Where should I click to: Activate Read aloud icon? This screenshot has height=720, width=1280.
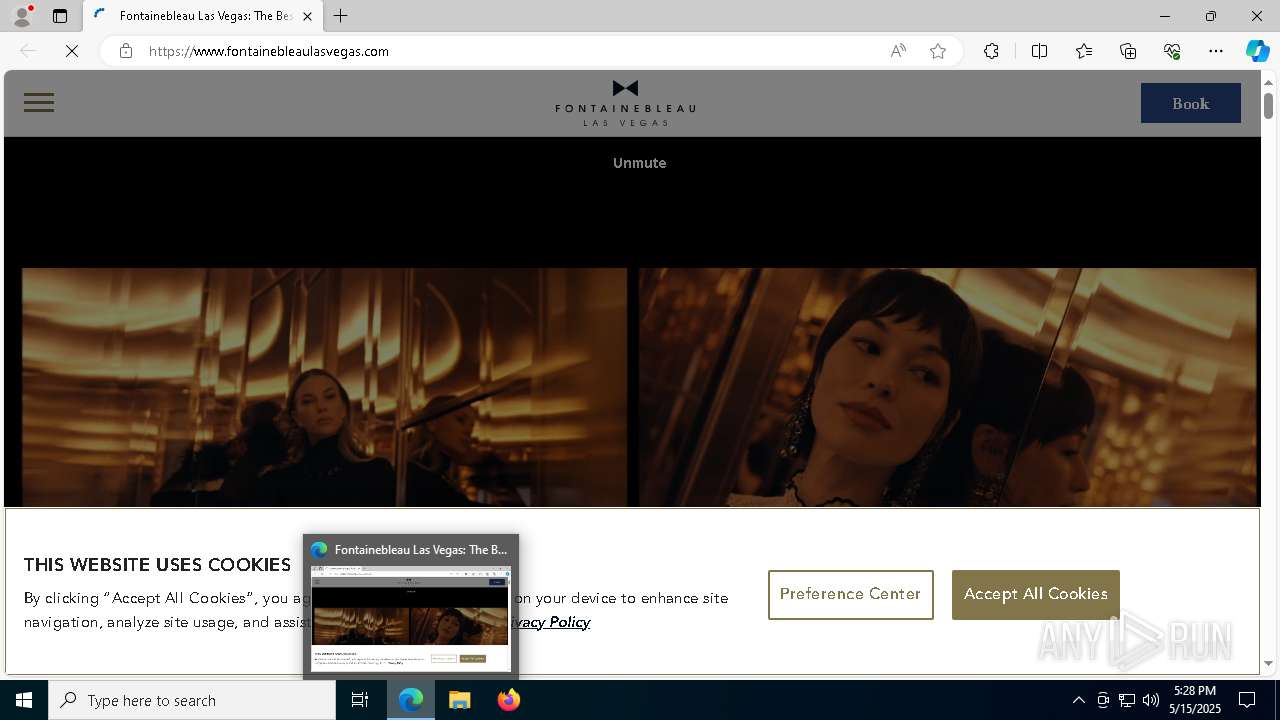898,51
